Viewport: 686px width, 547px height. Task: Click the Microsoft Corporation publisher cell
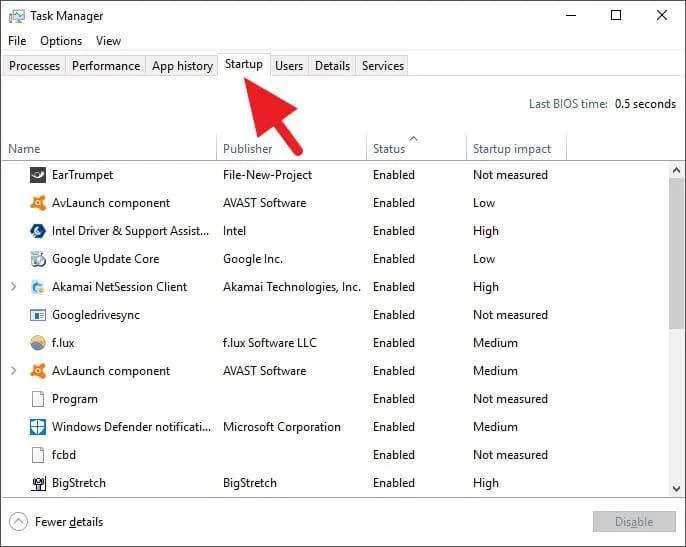[x=282, y=427]
